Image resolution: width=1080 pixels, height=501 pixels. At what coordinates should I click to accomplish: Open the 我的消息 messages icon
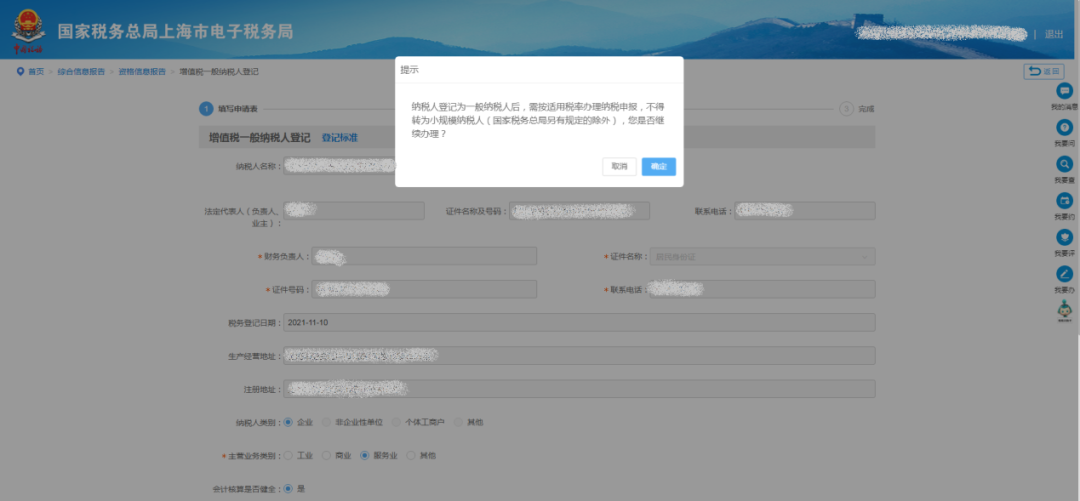click(1064, 91)
